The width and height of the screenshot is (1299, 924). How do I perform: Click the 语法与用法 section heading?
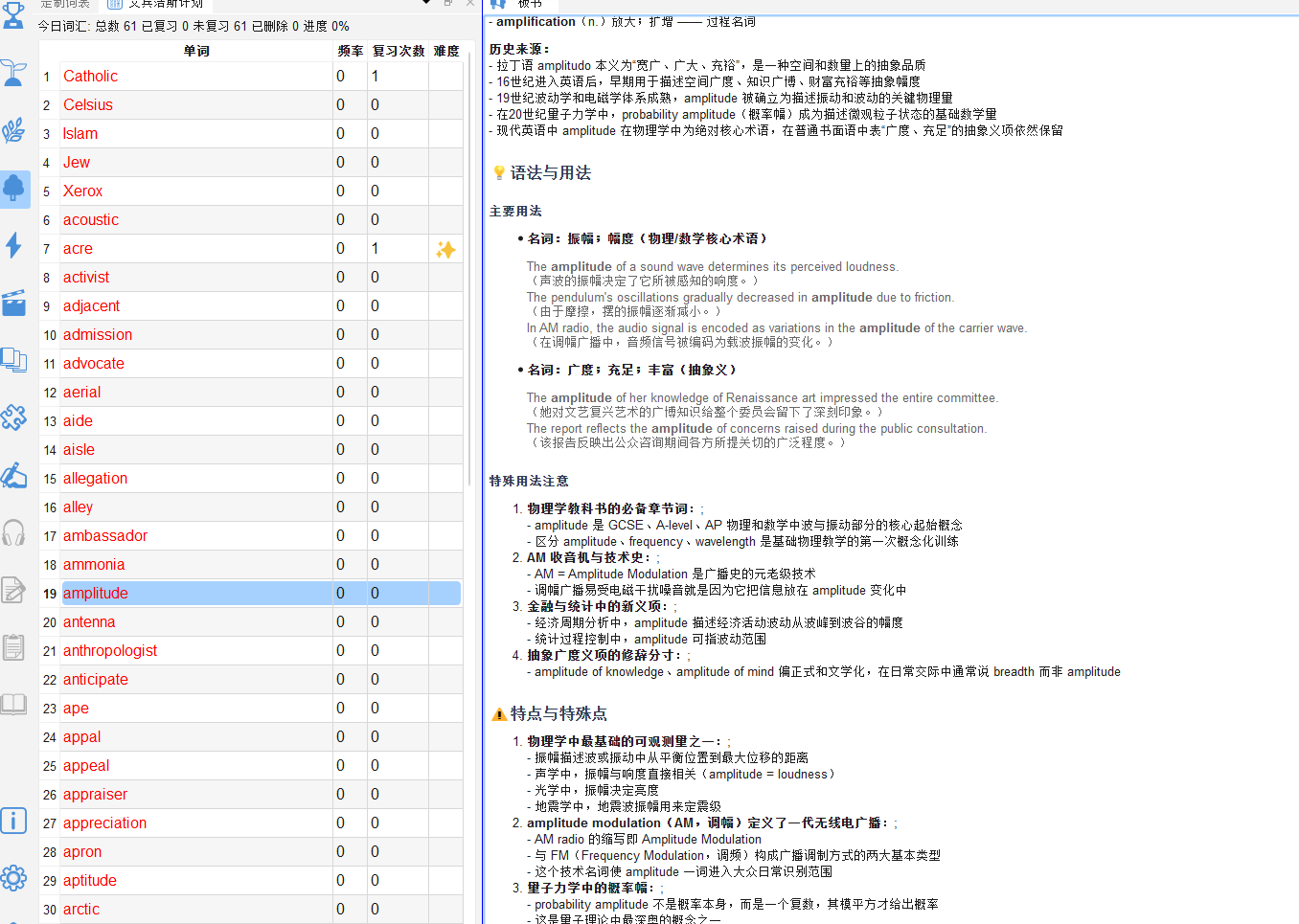click(x=551, y=173)
